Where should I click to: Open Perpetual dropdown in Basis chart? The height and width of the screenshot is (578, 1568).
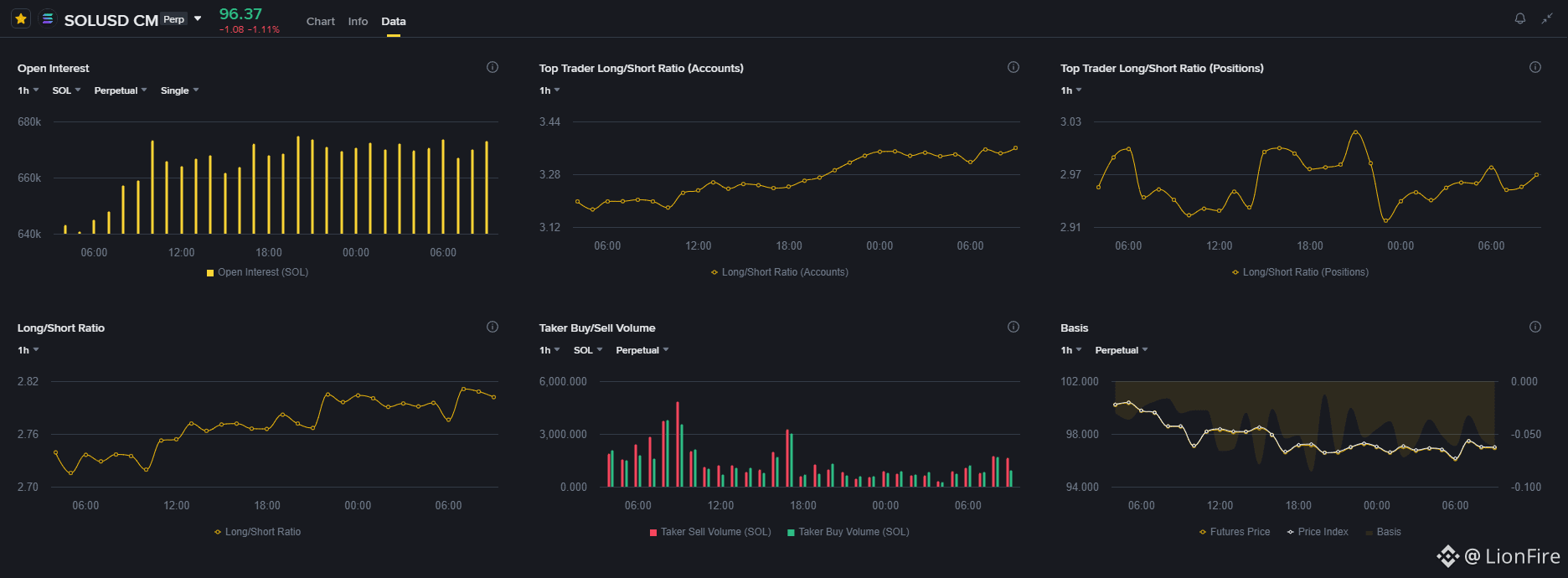tap(1122, 350)
